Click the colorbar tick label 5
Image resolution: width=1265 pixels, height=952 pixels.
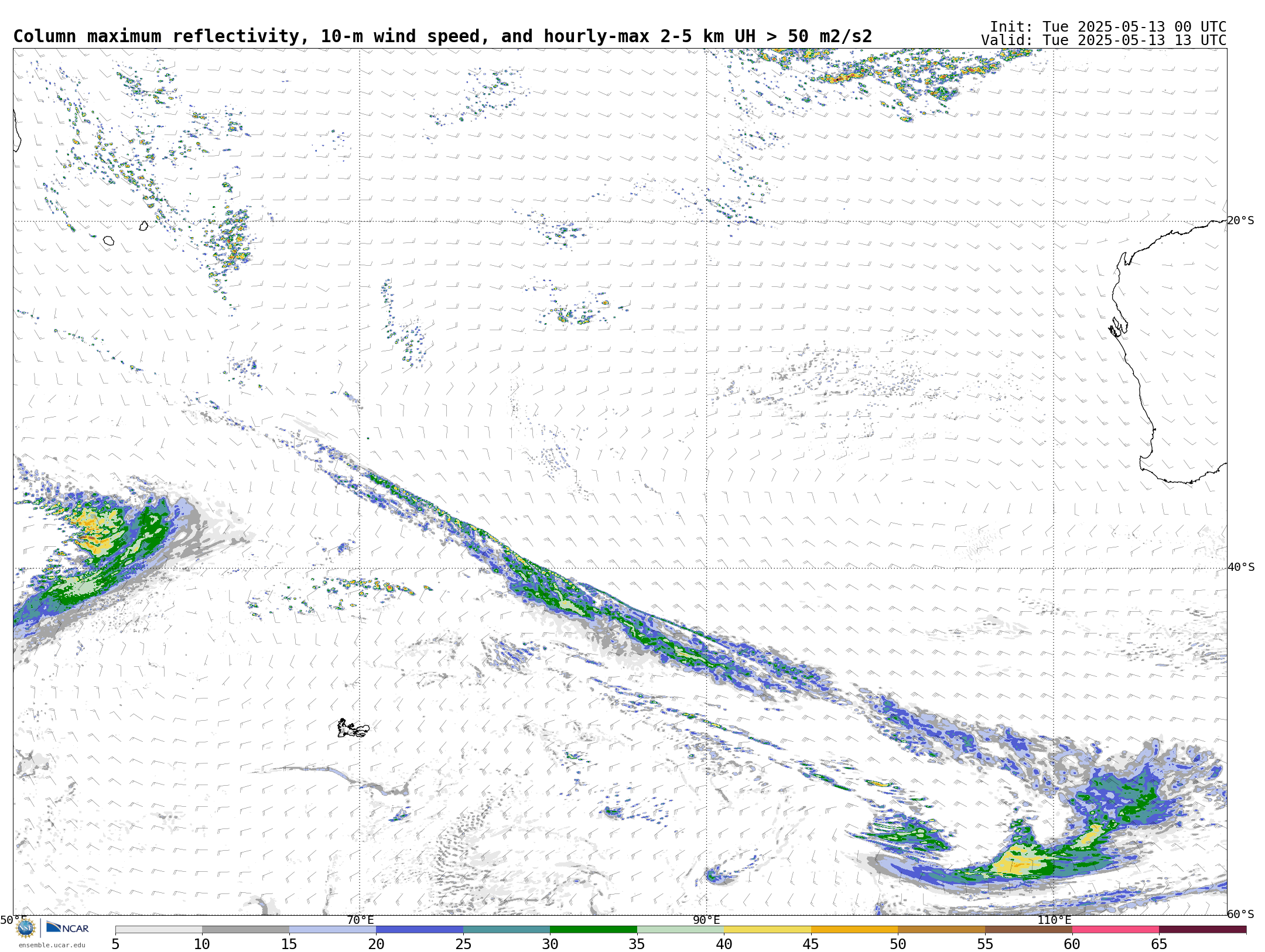point(115,944)
